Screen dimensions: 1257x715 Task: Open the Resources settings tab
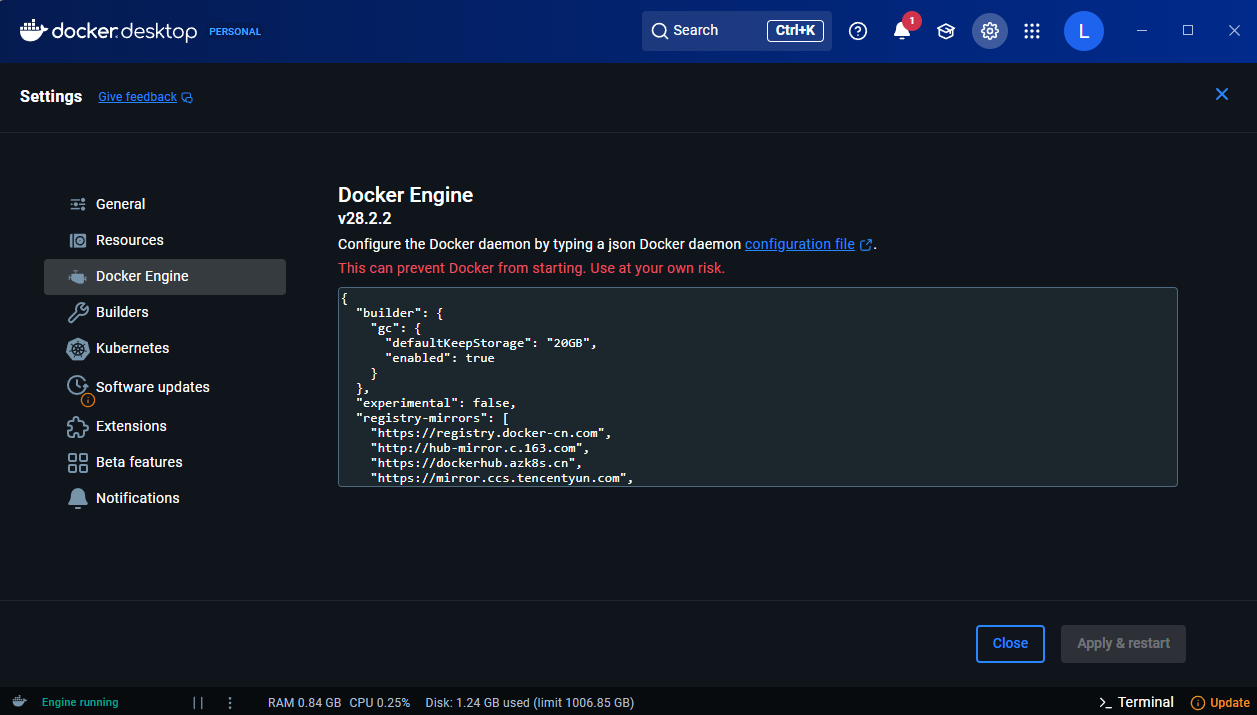(x=165, y=240)
